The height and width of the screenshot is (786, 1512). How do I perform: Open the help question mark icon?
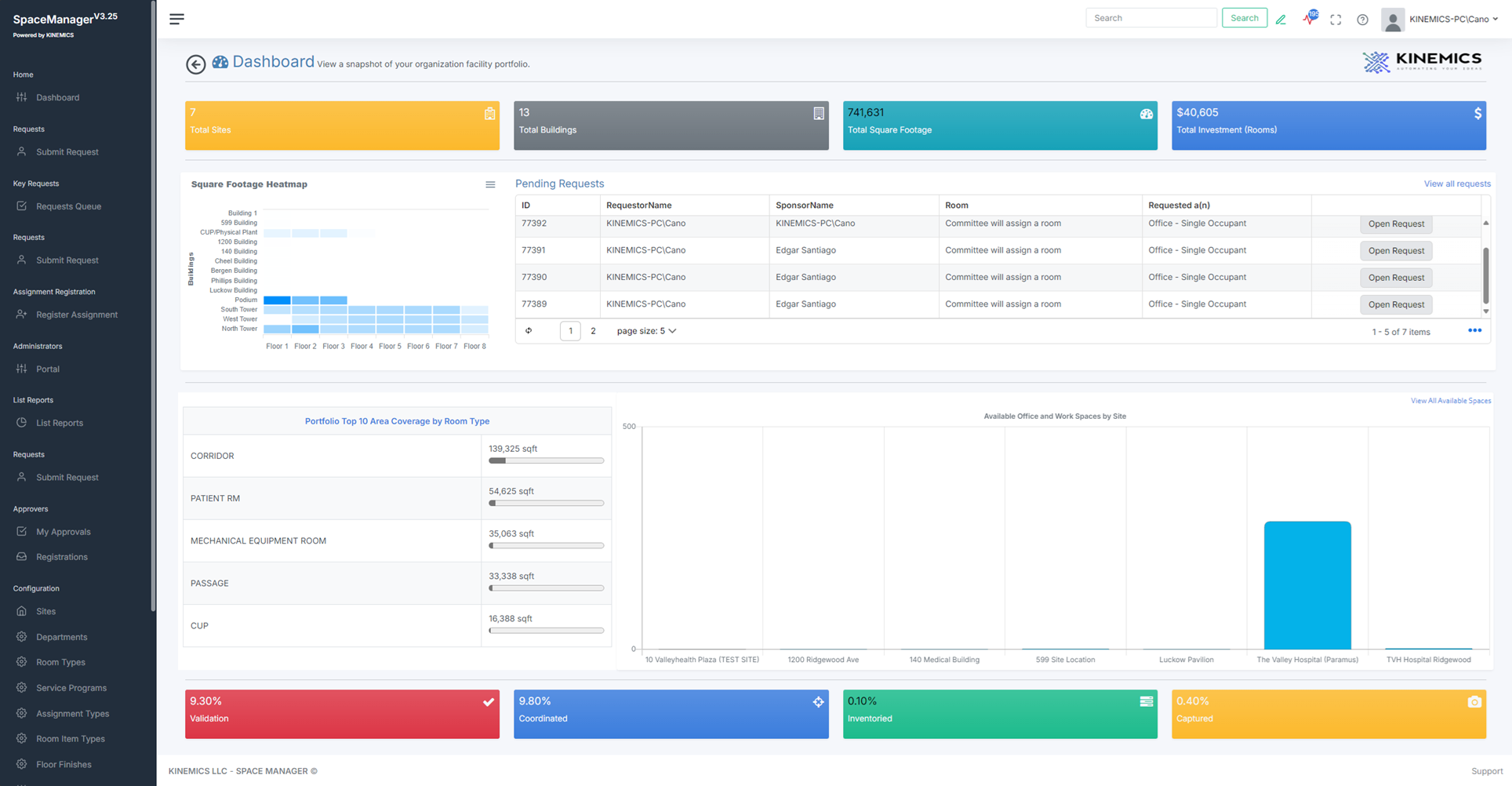1362,20
